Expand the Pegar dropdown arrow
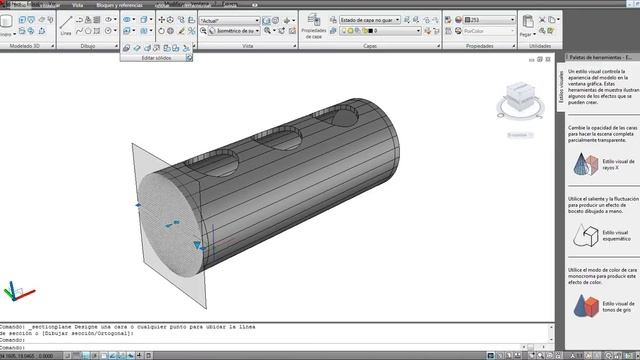The width and height of the screenshot is (640, 360). (x=534, y=35)
